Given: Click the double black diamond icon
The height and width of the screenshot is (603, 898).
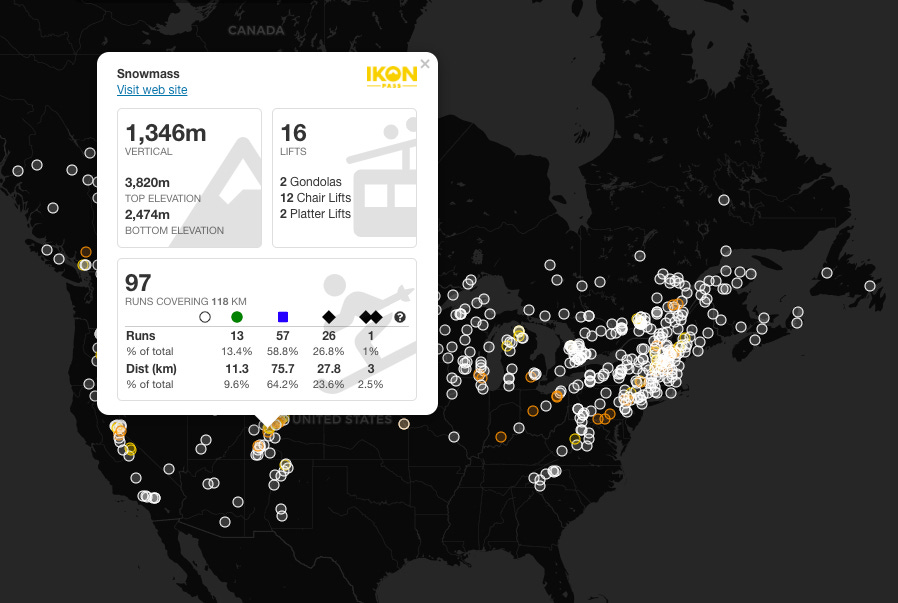Looking at the screenshot, I should pos(371,317).
